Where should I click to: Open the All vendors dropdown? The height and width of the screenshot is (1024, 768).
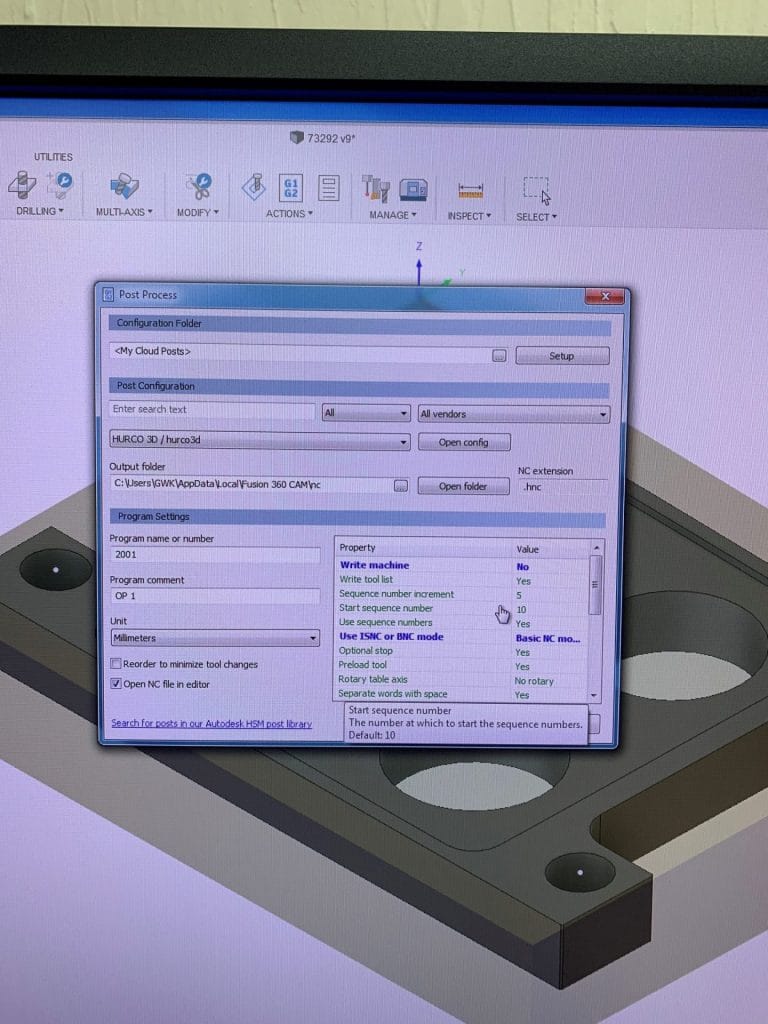click(513, 414)
